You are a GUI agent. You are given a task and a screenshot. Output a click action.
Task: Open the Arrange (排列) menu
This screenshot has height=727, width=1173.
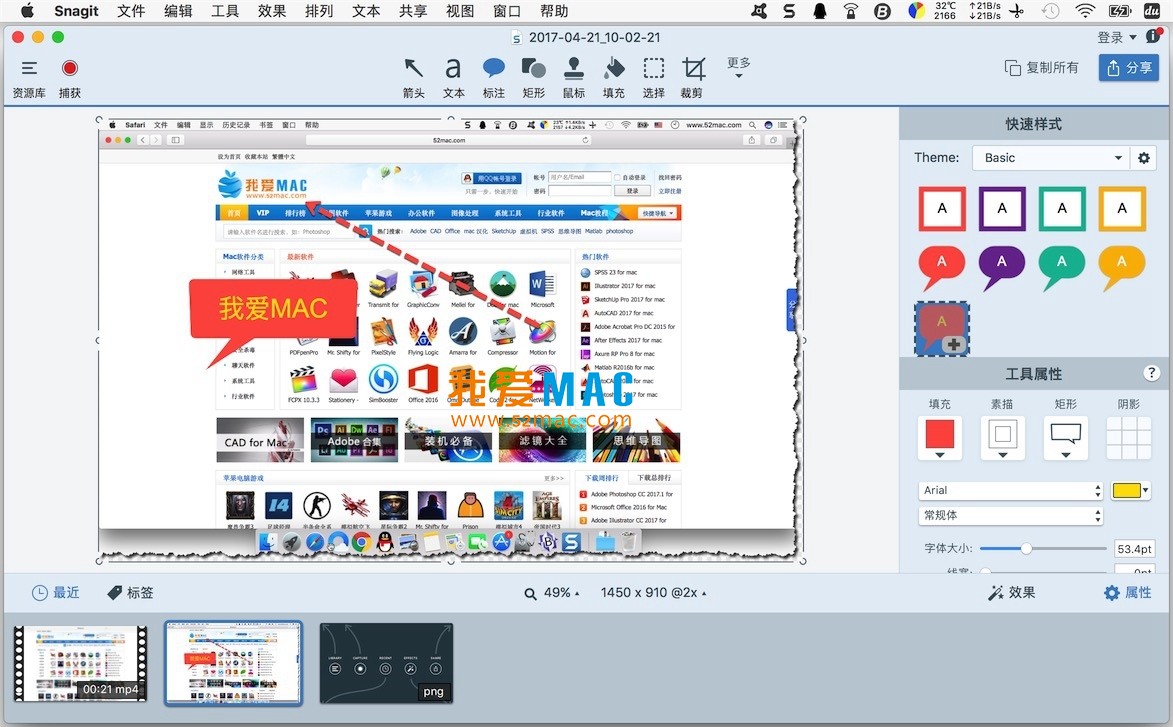tap(319, 10)
